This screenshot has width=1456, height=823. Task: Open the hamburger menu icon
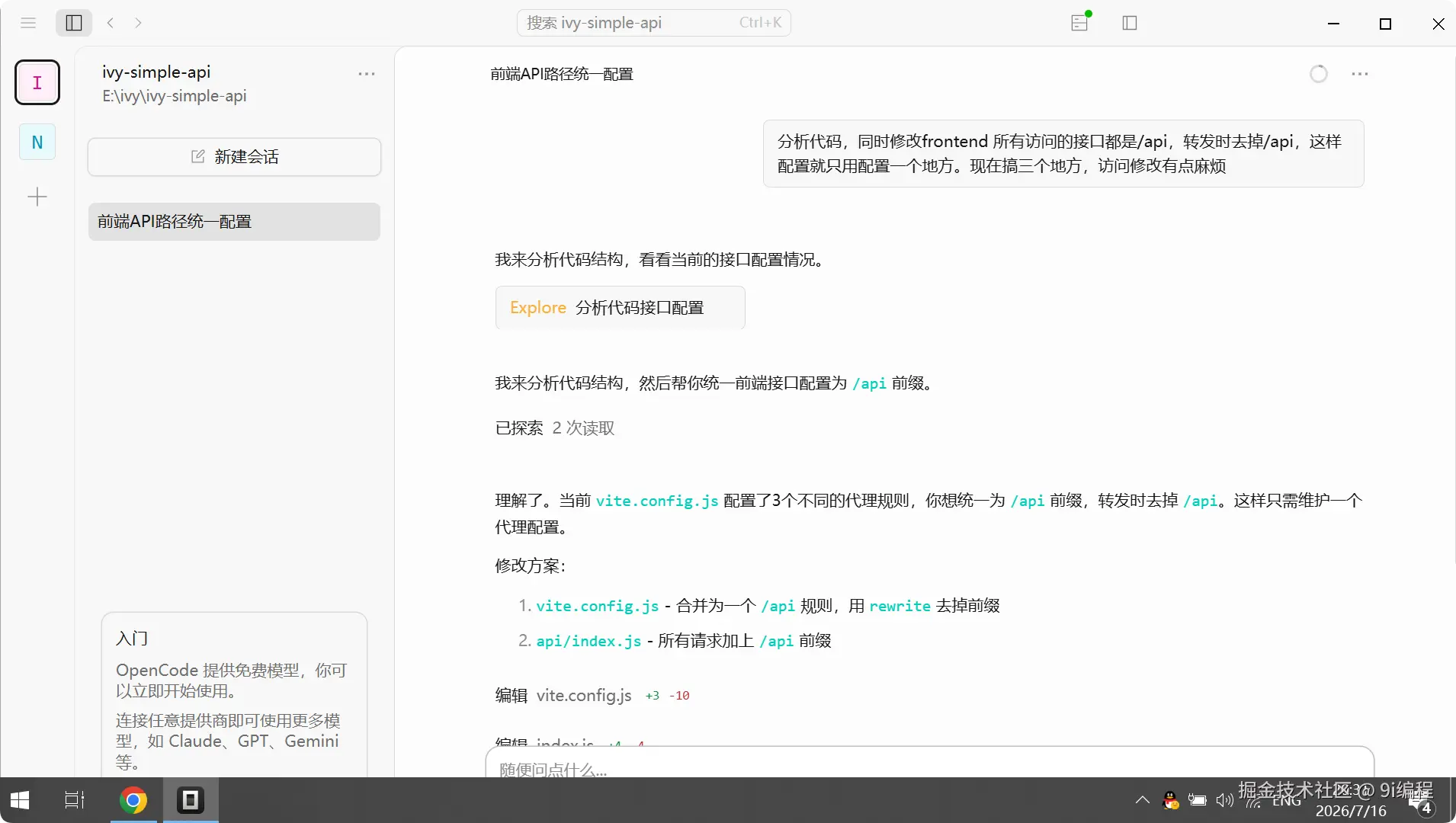tap(28, 23)
